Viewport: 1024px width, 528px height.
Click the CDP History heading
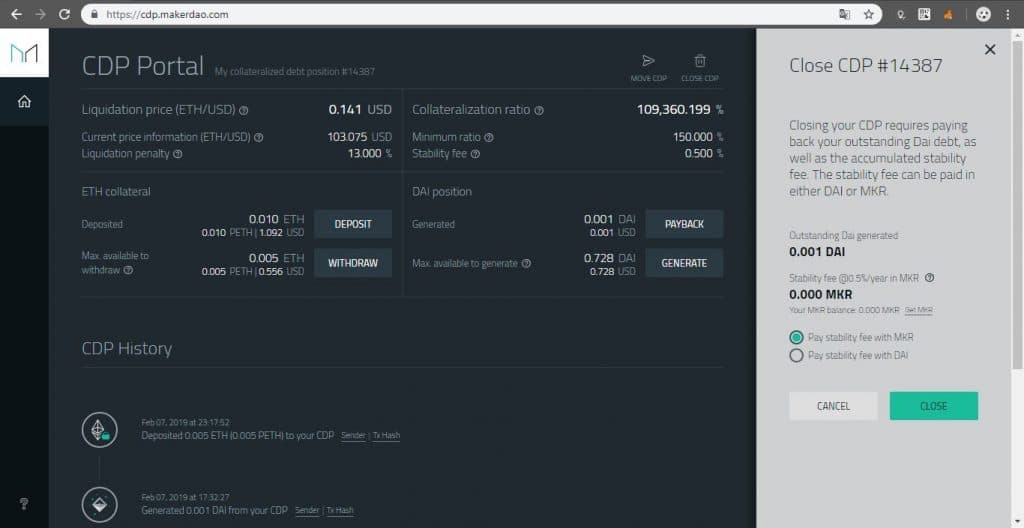[x=127, y=349]
